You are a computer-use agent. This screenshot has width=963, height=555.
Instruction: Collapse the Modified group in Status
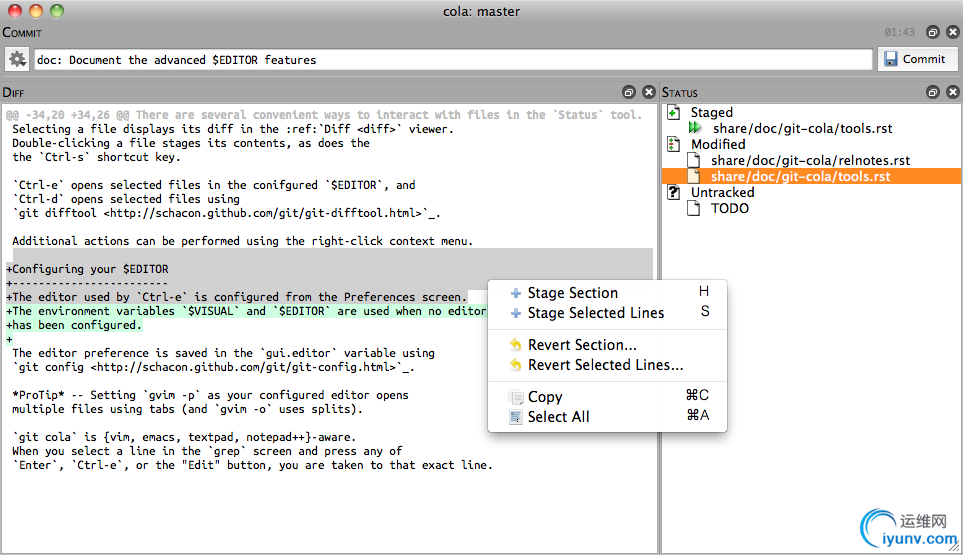pyautogui.click(x=674, y=145)
